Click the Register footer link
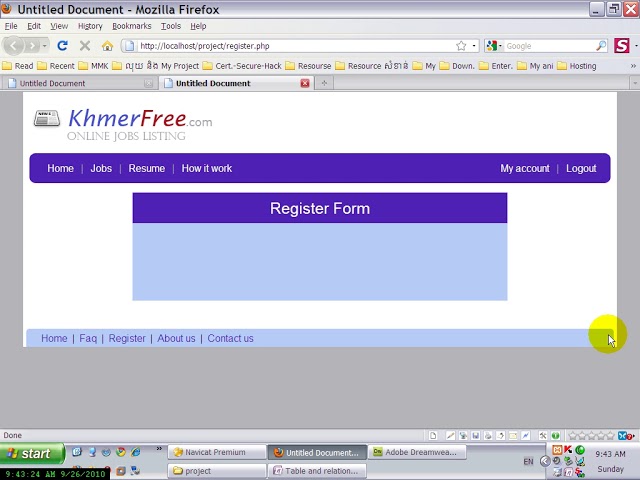Image resolution: width=640 pixels, height=480 pixels. [127, 338]
